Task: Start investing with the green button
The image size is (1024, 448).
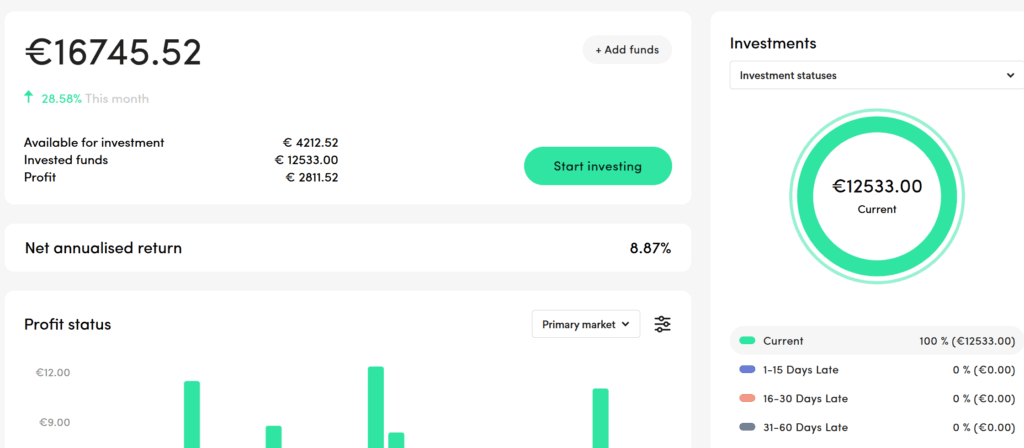Action: [598, 166]
